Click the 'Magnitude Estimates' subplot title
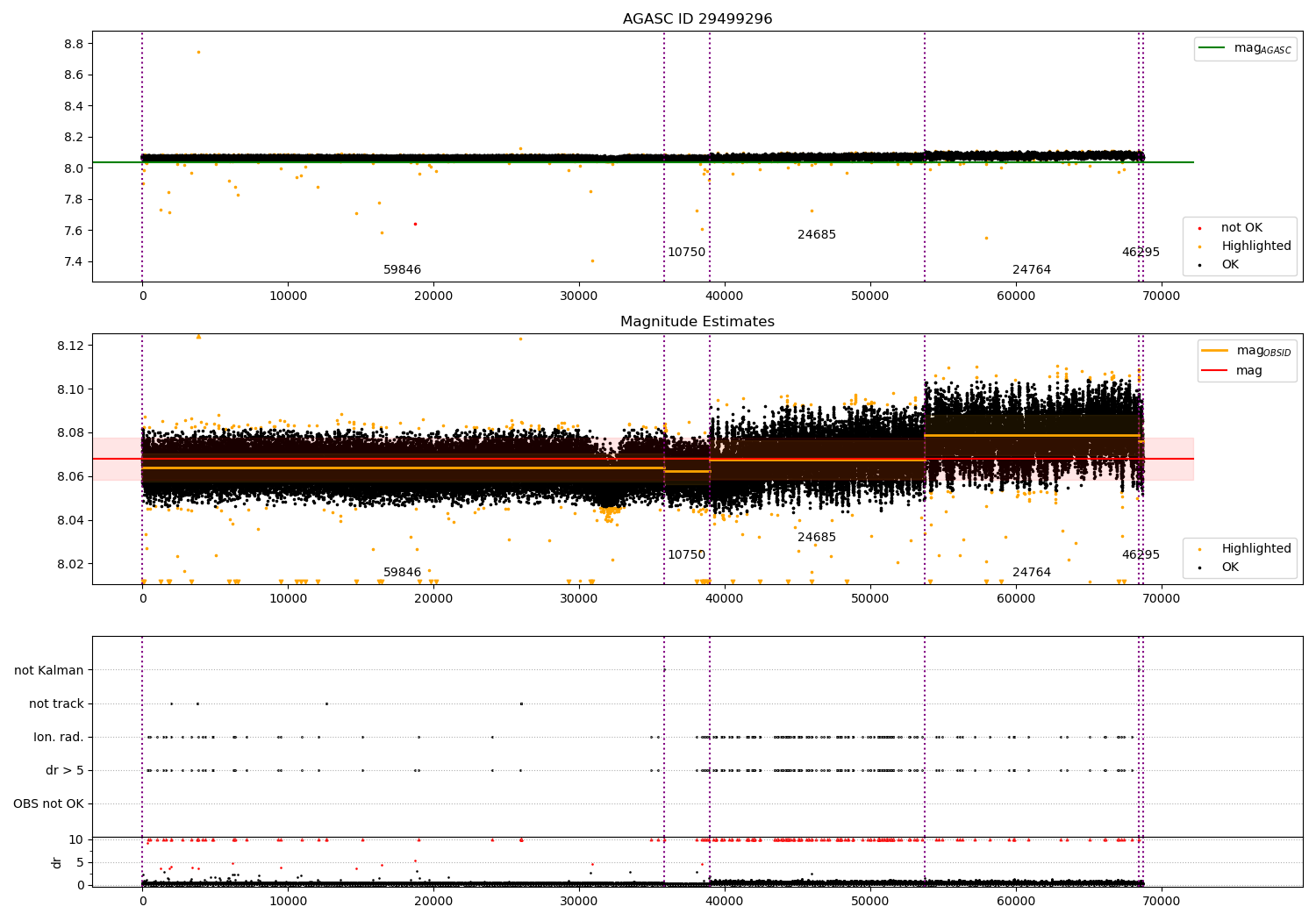The height and width of the screenshot is (921, 1316). click(697, 322)
